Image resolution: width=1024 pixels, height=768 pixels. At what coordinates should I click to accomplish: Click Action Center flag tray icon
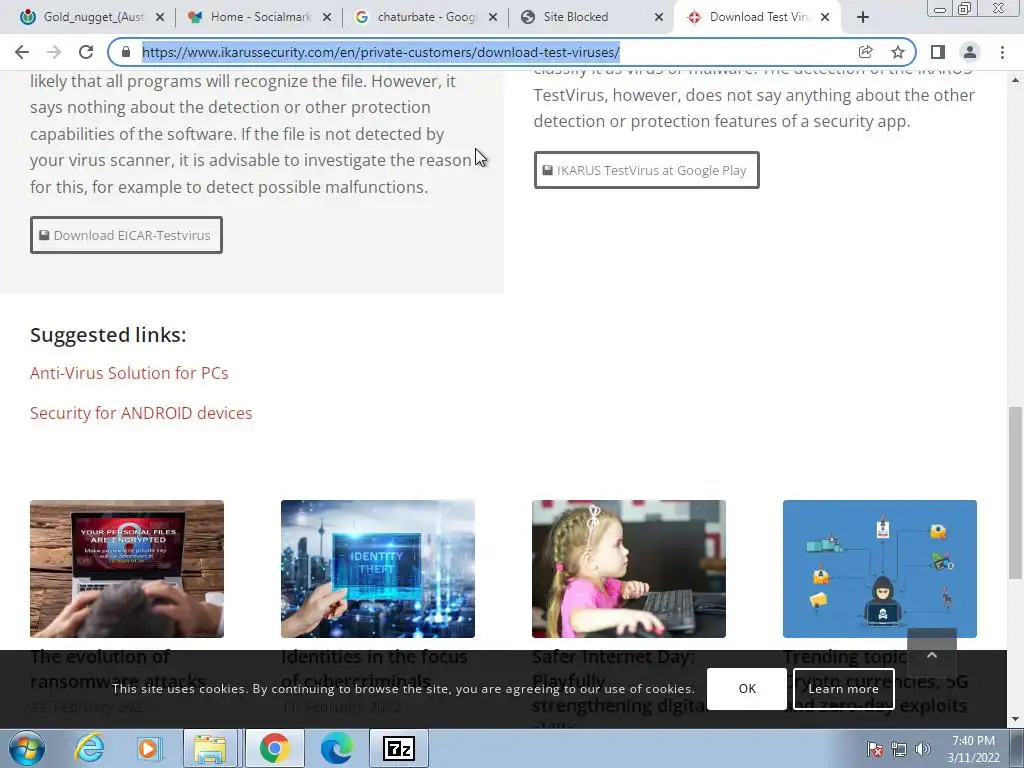pos(874,749)
